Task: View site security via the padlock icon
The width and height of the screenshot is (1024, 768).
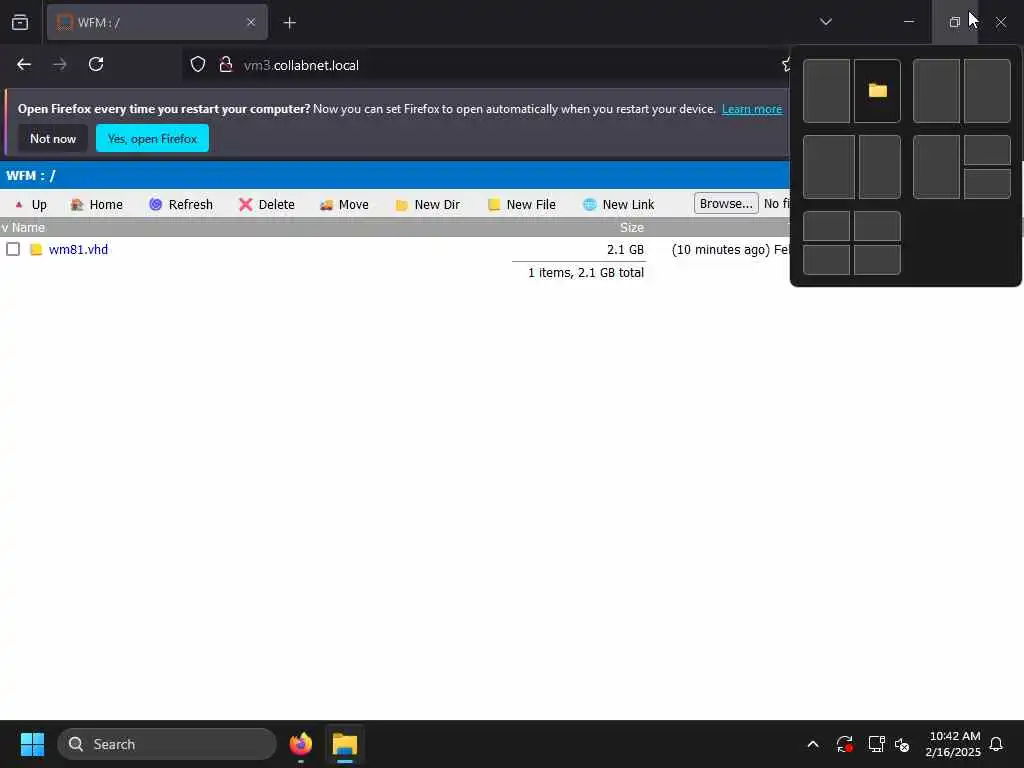Action: (x=226, y=65)
